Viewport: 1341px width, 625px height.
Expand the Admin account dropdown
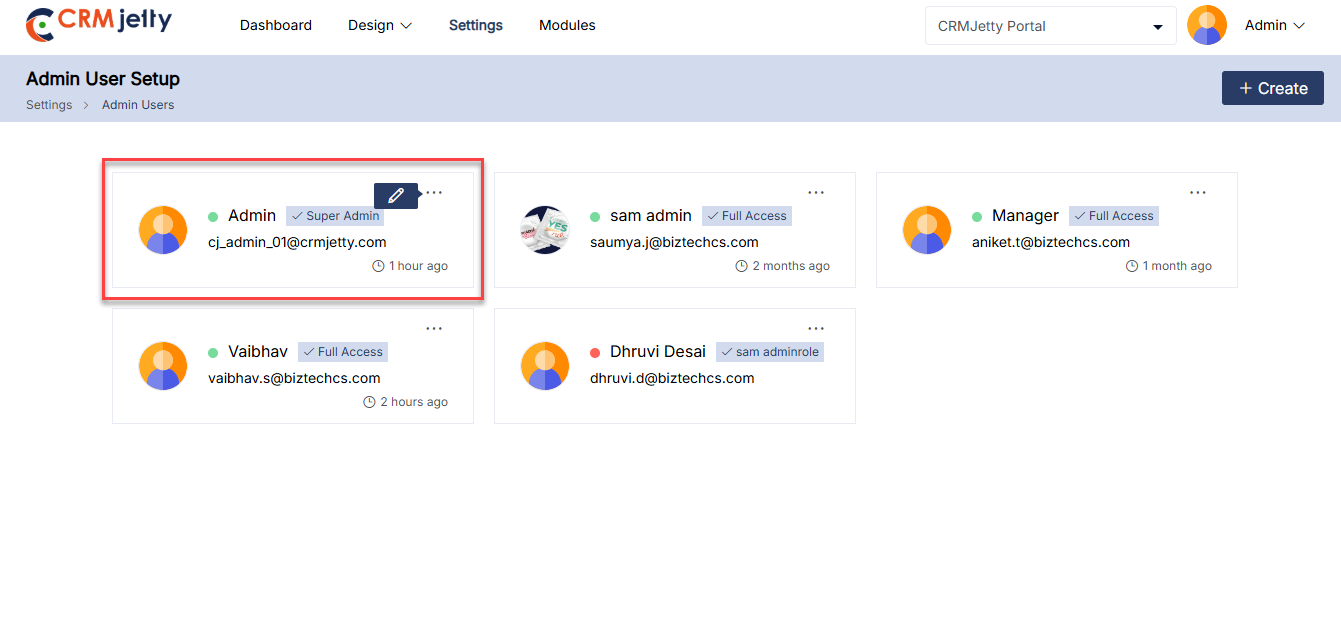tap(1275, 26)
